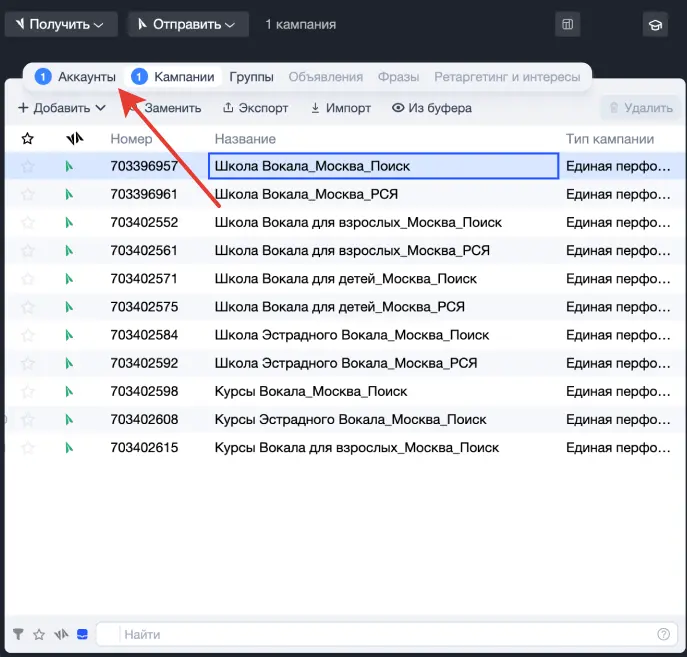The width and height of the screenshot is (687, 657).
Task: Expand the Получить dropdown
Action: click(61, 24)
